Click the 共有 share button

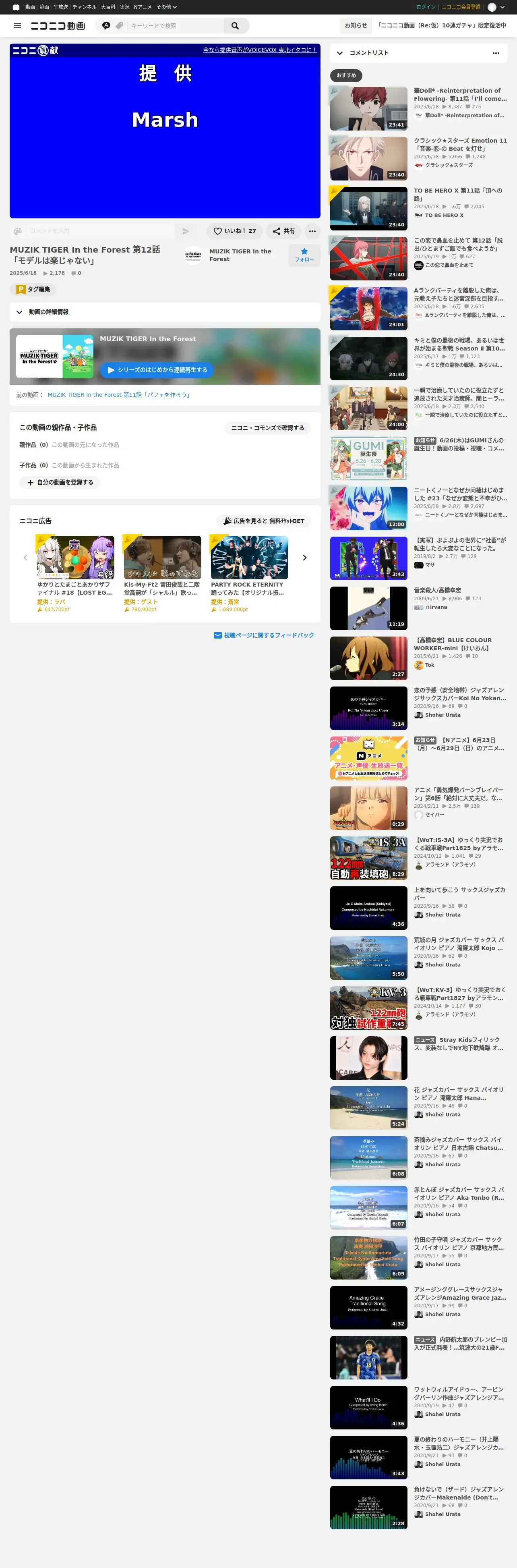284,231
